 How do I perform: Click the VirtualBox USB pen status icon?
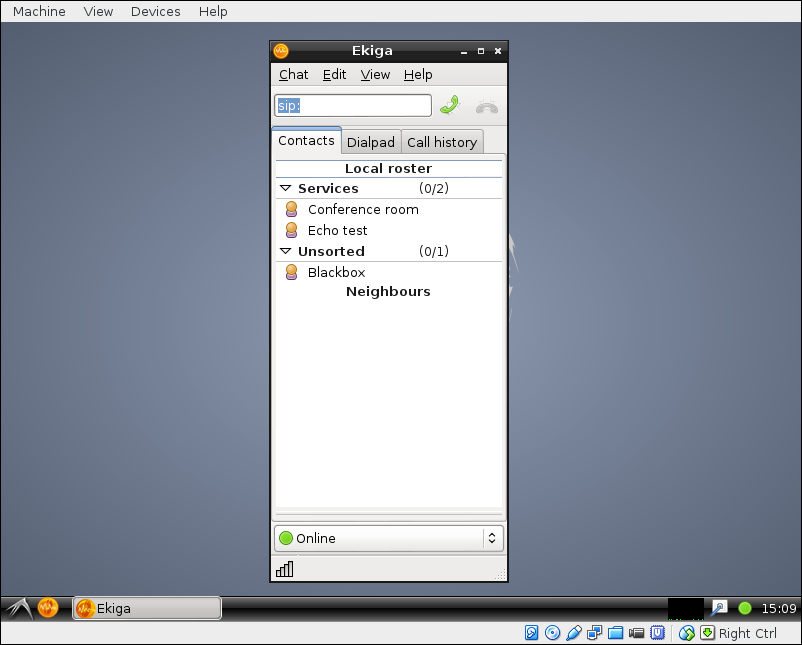(x=574, y=633)
